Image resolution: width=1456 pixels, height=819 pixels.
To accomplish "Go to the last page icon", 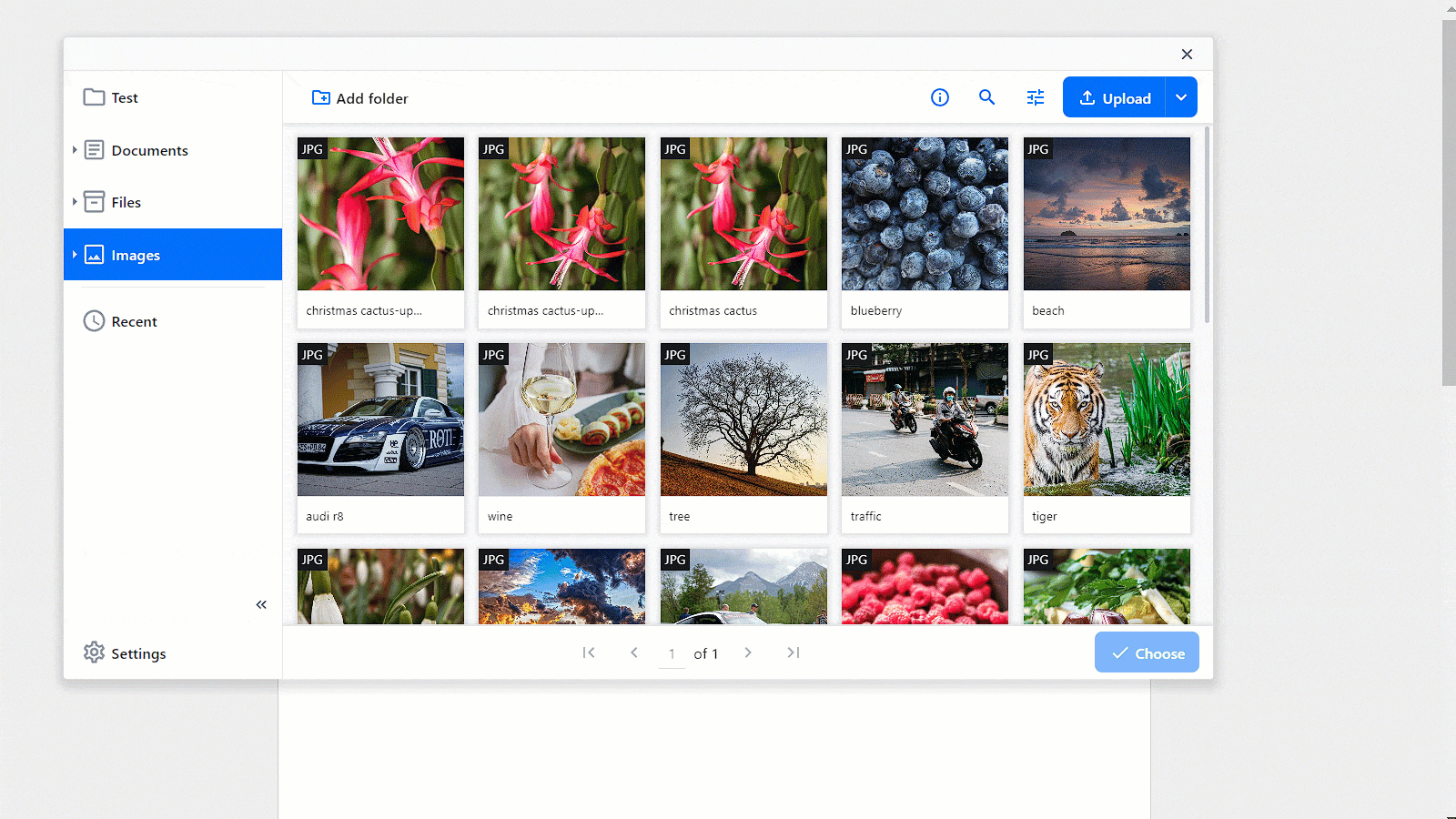I will [x=794, y=652].
